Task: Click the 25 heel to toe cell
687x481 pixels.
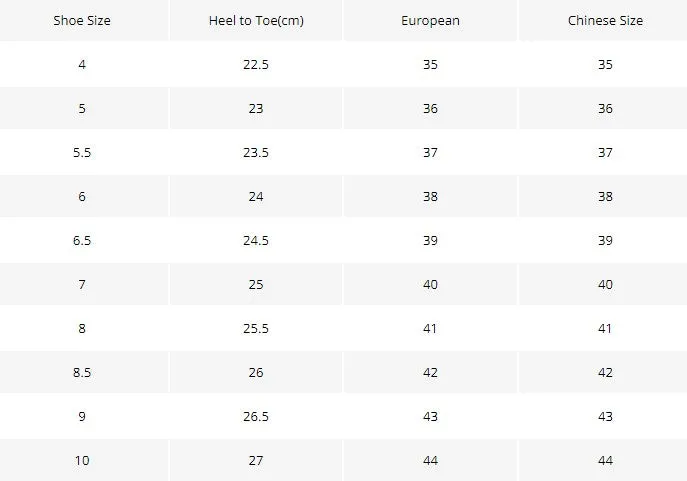Action: tap(256, 284)
